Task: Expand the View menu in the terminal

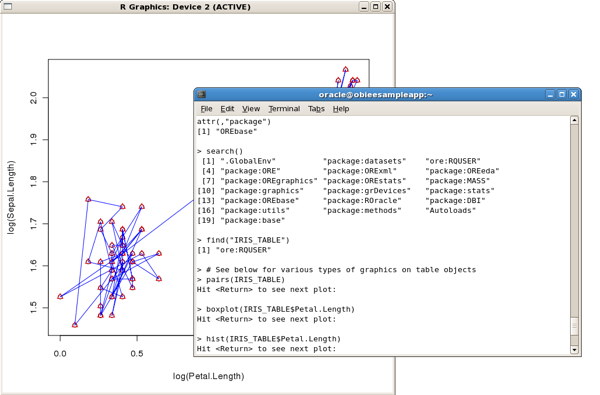Action: pos(251,109)
